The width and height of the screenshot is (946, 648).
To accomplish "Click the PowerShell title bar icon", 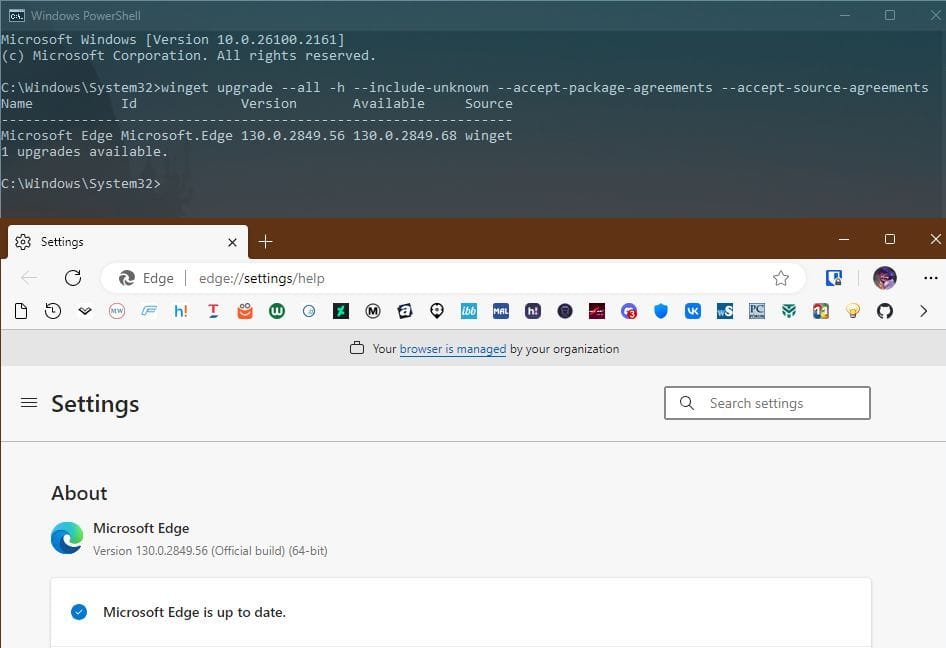I will click(x=16, y=16).
